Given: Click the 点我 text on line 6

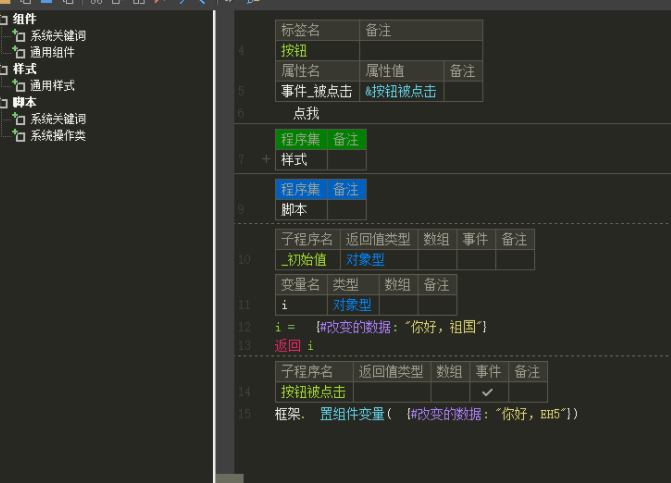Looking at the screenshot, I should tap(306, 113).
